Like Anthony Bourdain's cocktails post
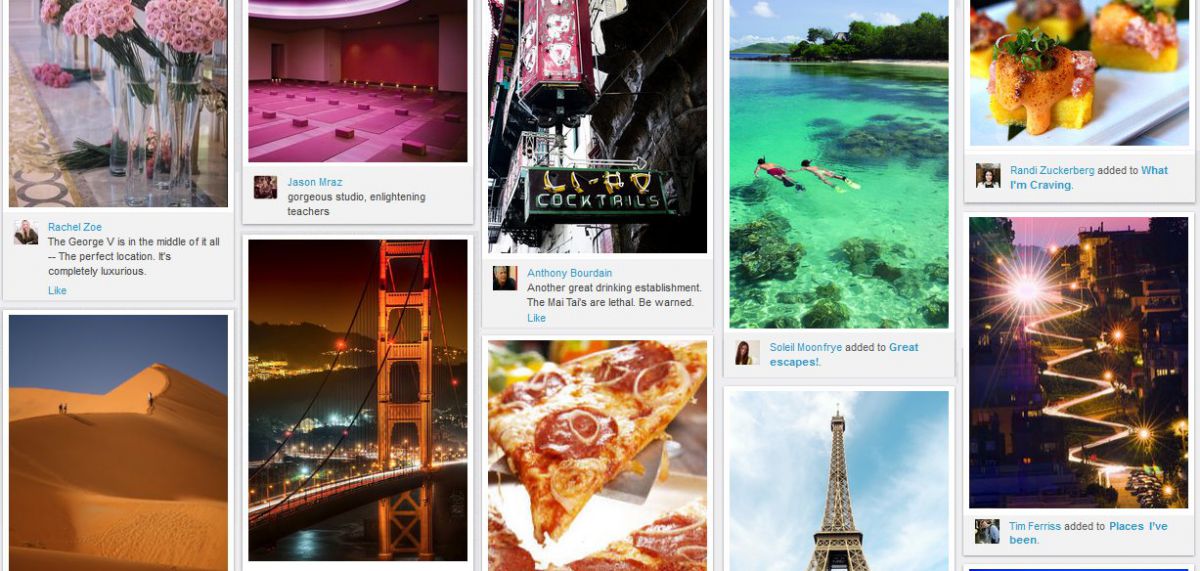This screenshot has height=571, width=1200. (x=536, y=318)
